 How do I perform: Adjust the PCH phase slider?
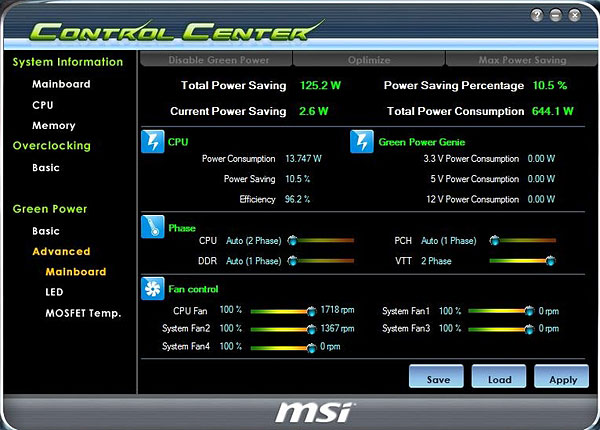(523, 241)
